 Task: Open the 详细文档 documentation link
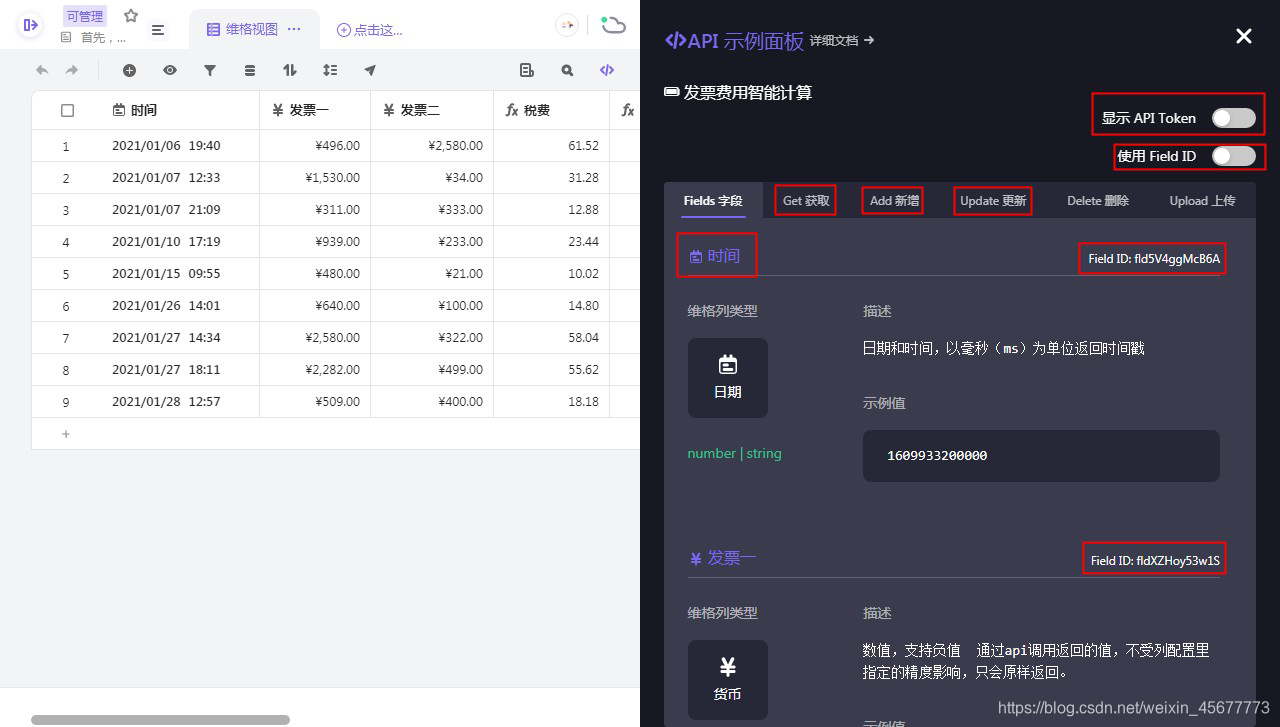click(x=842, y=40)
